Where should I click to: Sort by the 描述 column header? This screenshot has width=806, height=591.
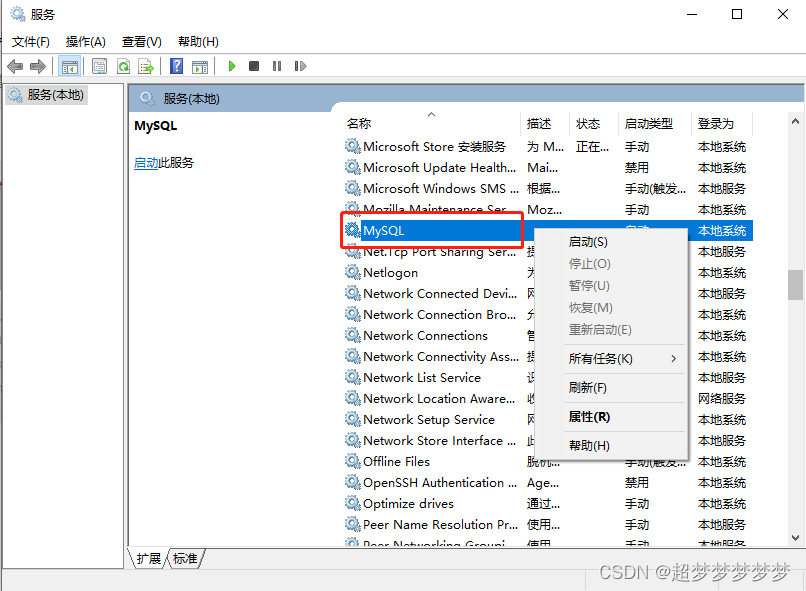pos(545,123)
